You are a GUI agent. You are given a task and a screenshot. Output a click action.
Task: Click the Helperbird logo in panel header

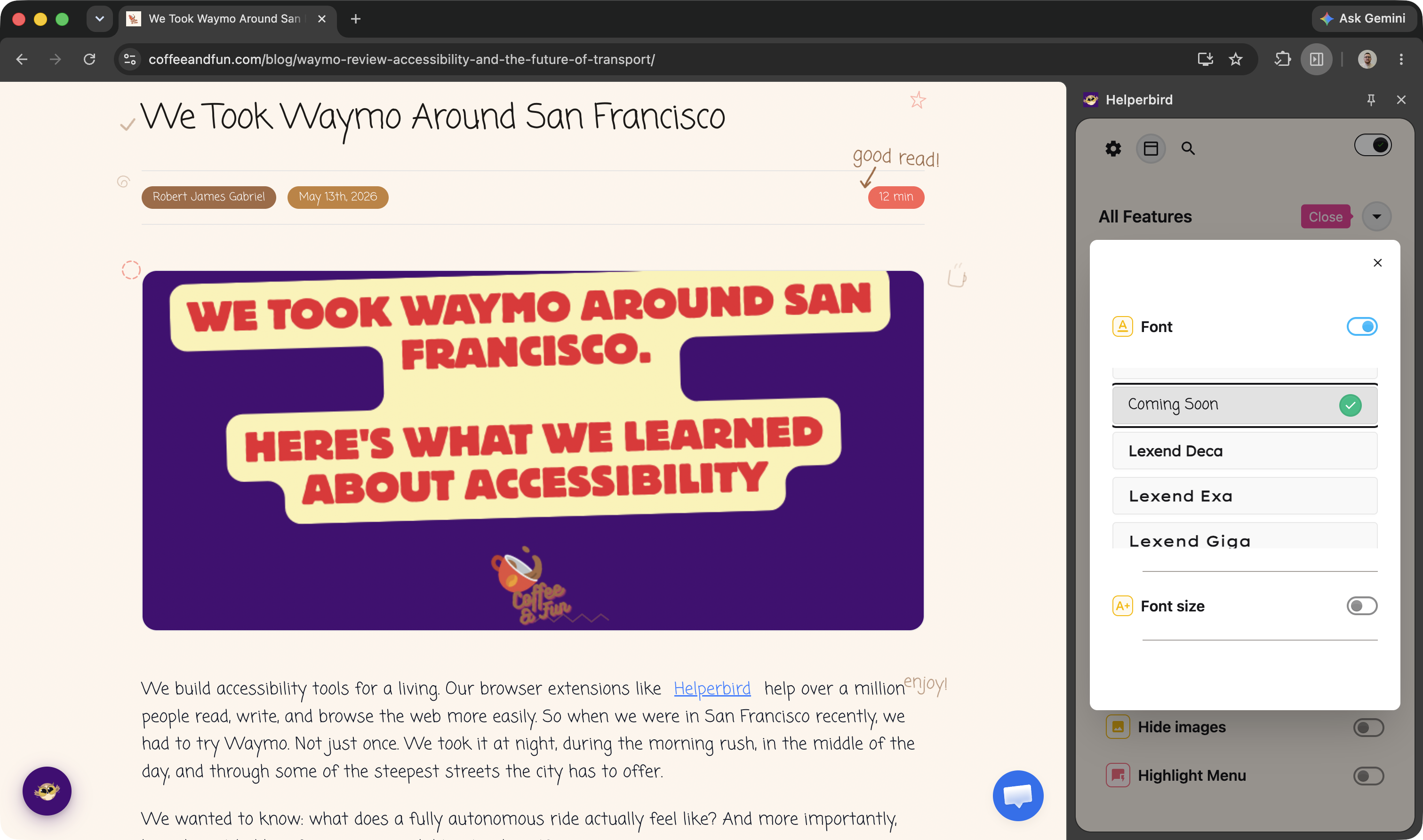click(x=1091, y=100)
